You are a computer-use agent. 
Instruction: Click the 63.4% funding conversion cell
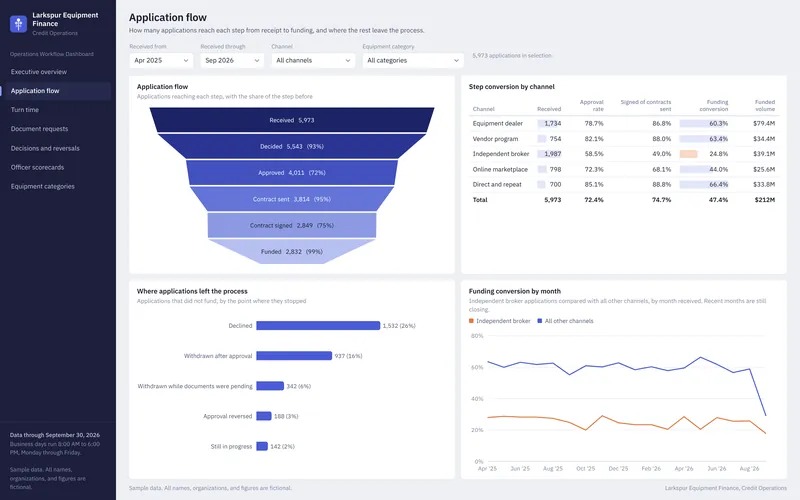[x=718, y=139]
